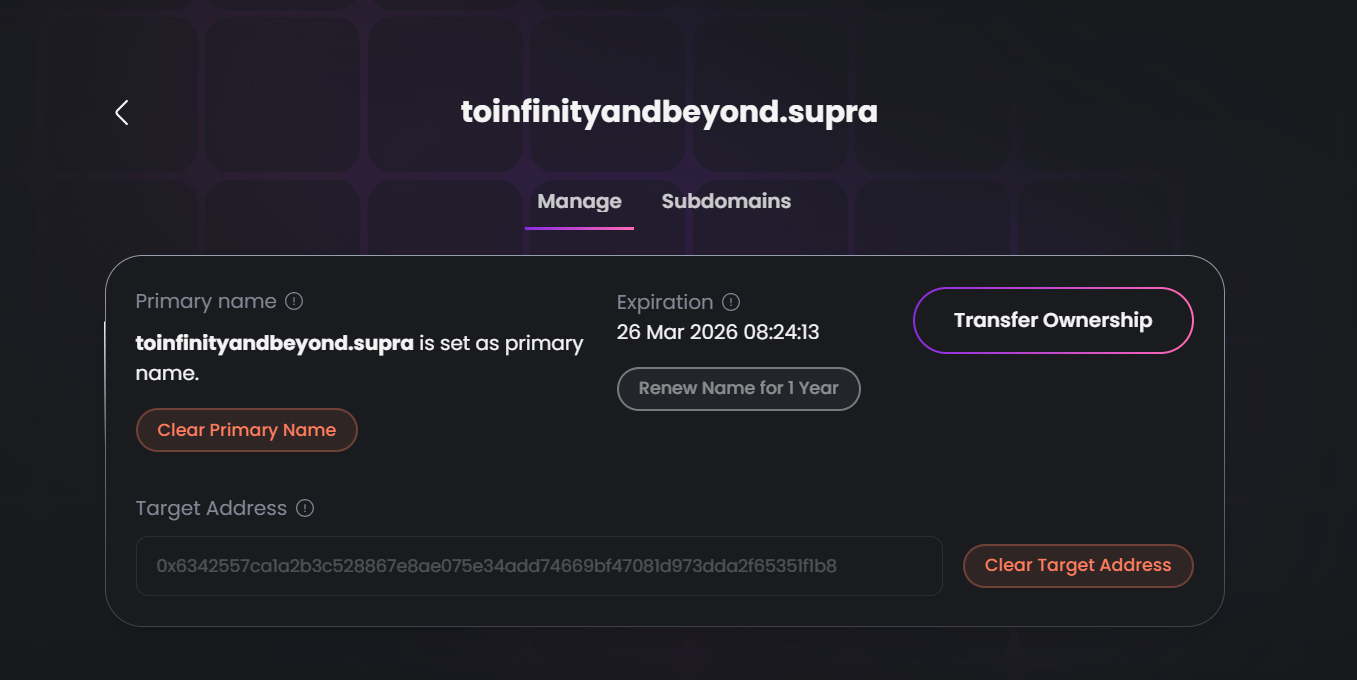
Task: Renew Name for 1 Year
Action: pos(738,388)
